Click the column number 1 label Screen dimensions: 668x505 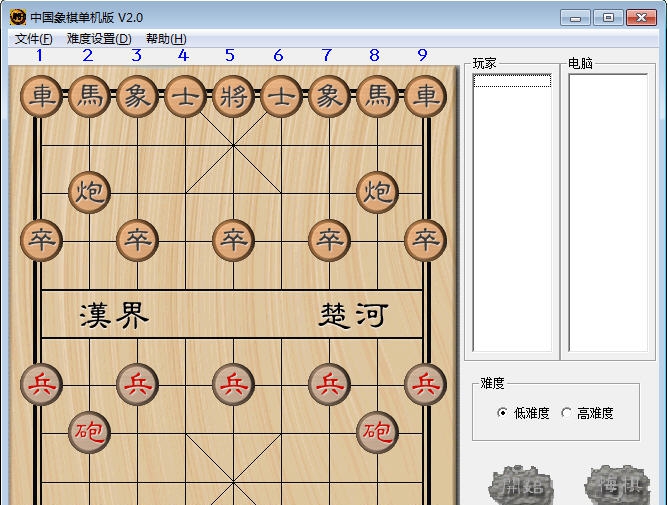click(39, 55)
